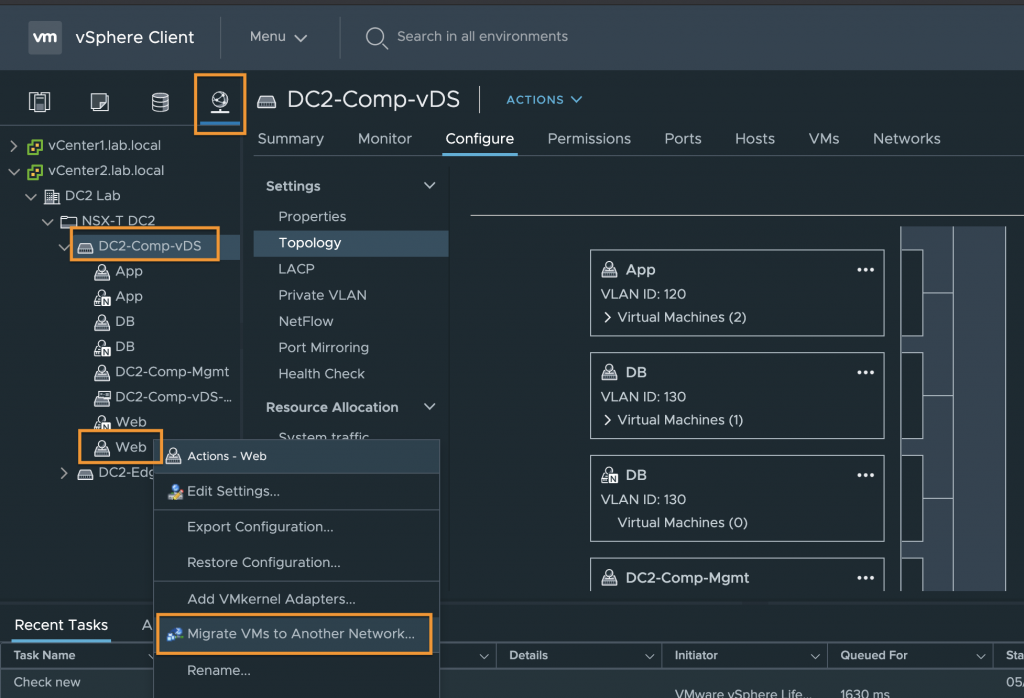Switch to the Summary tab
The height and width of the screenshot is (698, 1024).
tap(291, 138)
